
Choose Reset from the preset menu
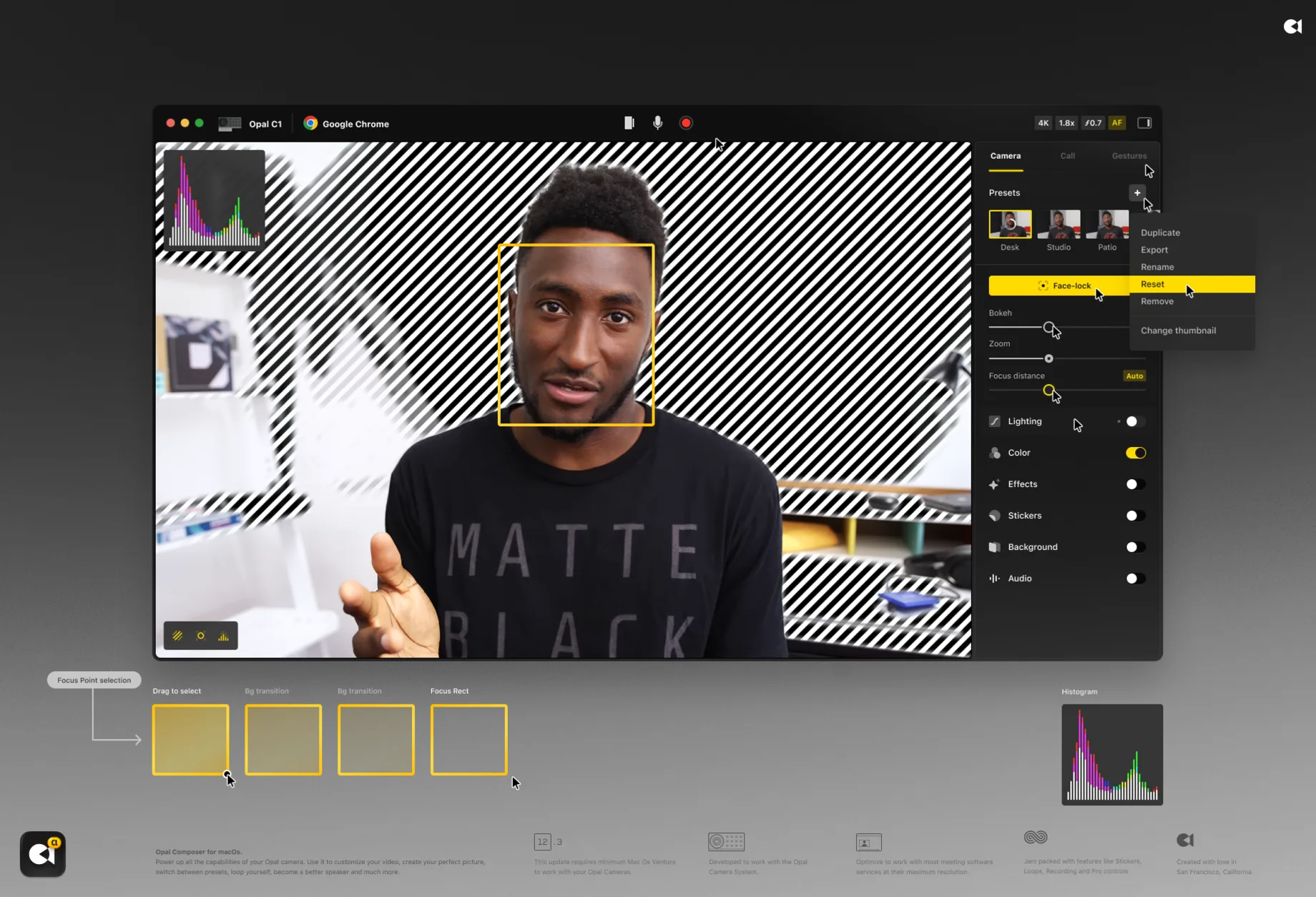(x=1192, y=284)
